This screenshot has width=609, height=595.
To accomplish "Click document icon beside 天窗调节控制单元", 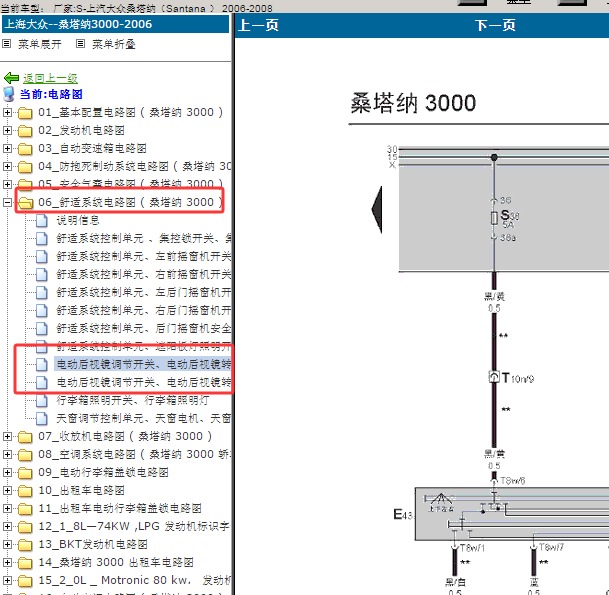I will [x=42, y=418].
